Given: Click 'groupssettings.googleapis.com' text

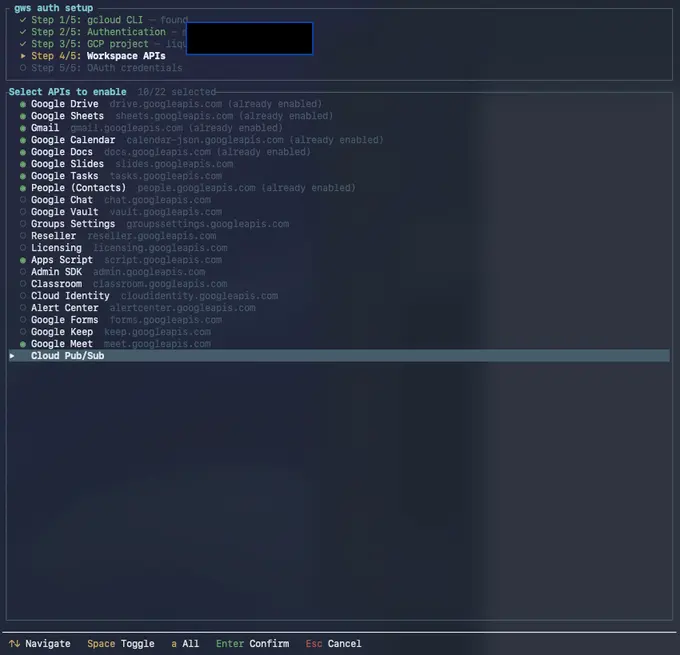Looking at the screenshot, I should tap(208, 224).
